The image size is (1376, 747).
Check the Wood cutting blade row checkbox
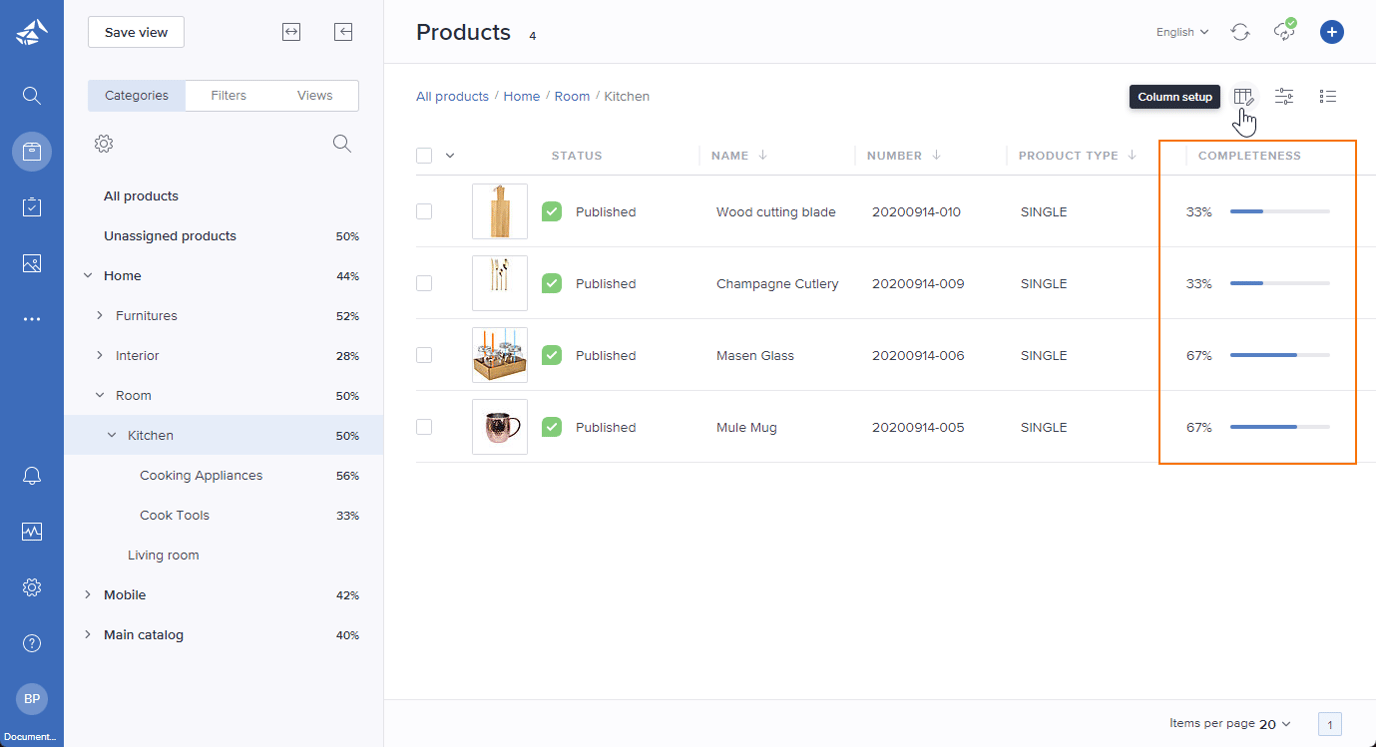click(x=424, y=212)
